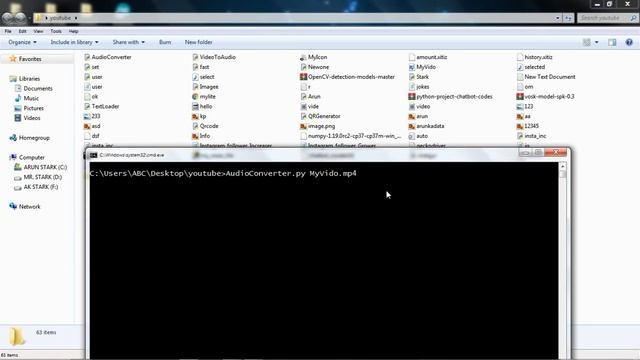Open the Edit menu

click(x=22, y=31)
